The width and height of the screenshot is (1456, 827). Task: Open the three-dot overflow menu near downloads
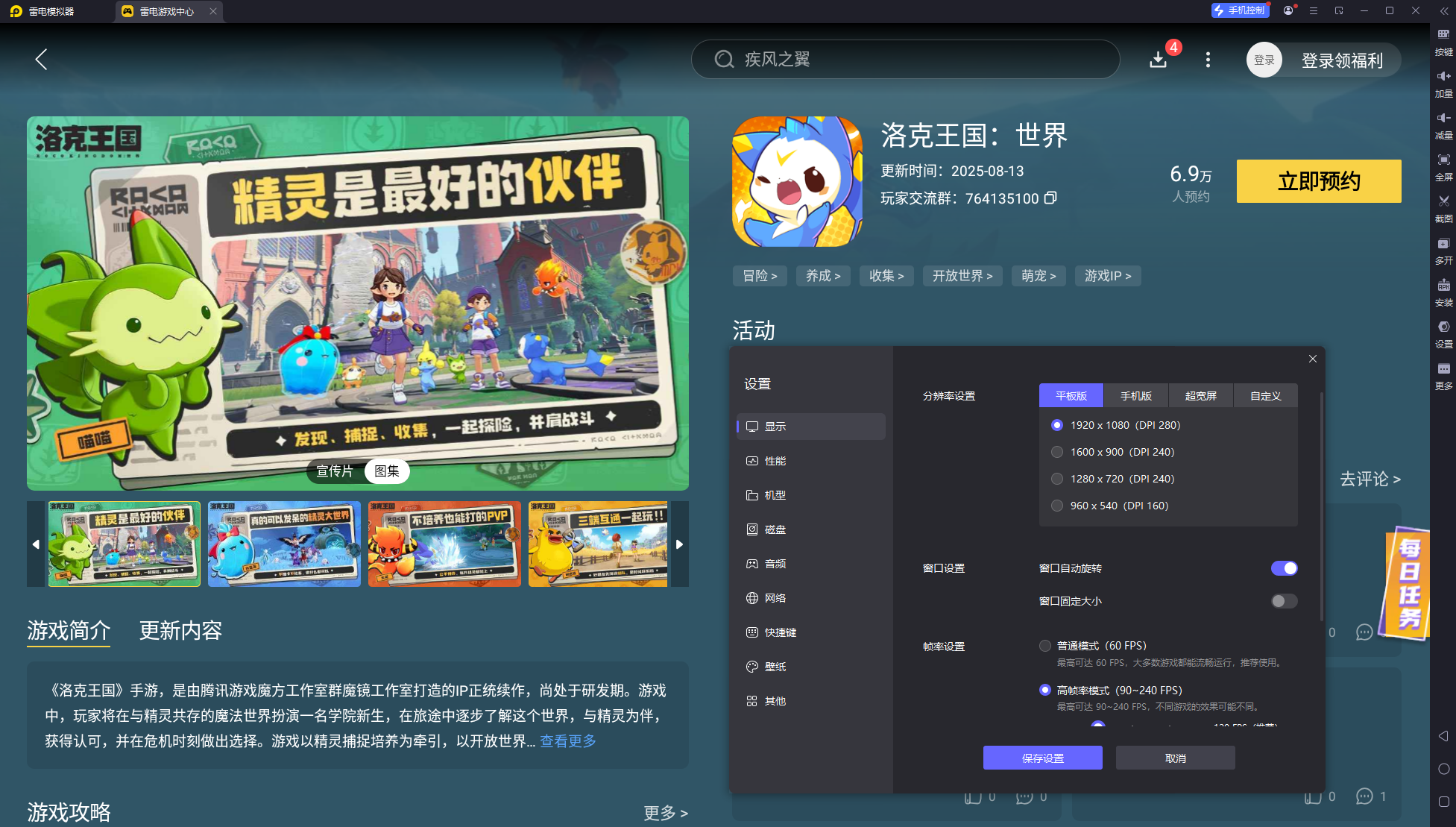[x=1208, y=60]
